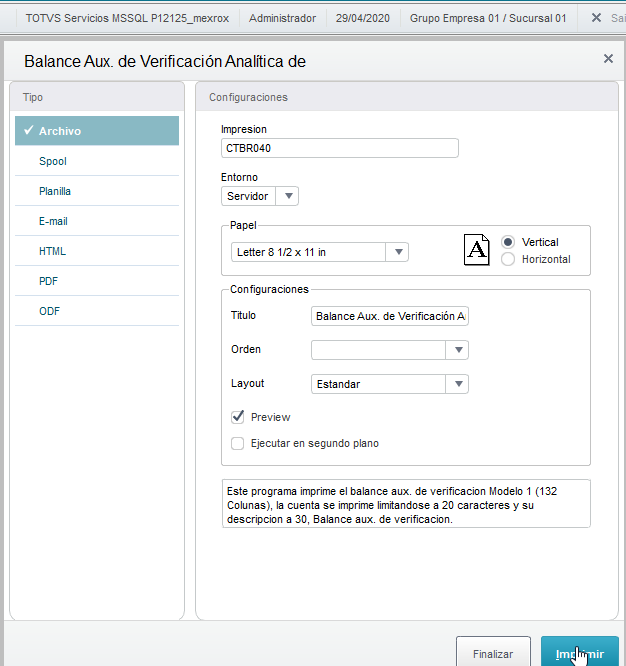Click the date 29/04/2020 in top bar
The image size is (626, 666).
point(363,18)
